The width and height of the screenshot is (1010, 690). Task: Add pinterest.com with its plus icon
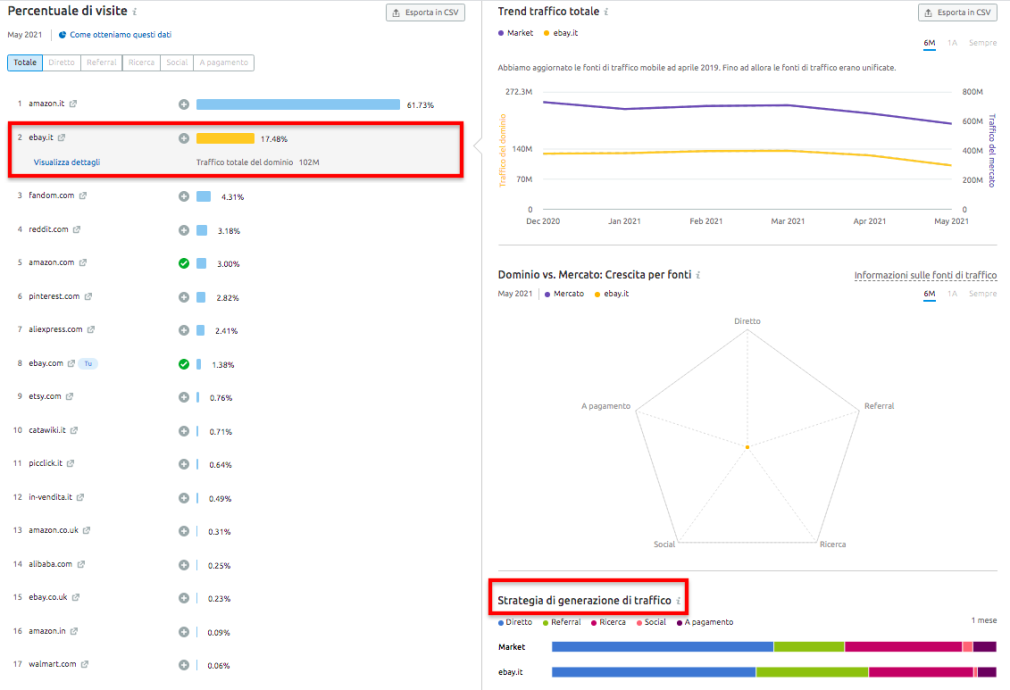[x=184, y=297]
